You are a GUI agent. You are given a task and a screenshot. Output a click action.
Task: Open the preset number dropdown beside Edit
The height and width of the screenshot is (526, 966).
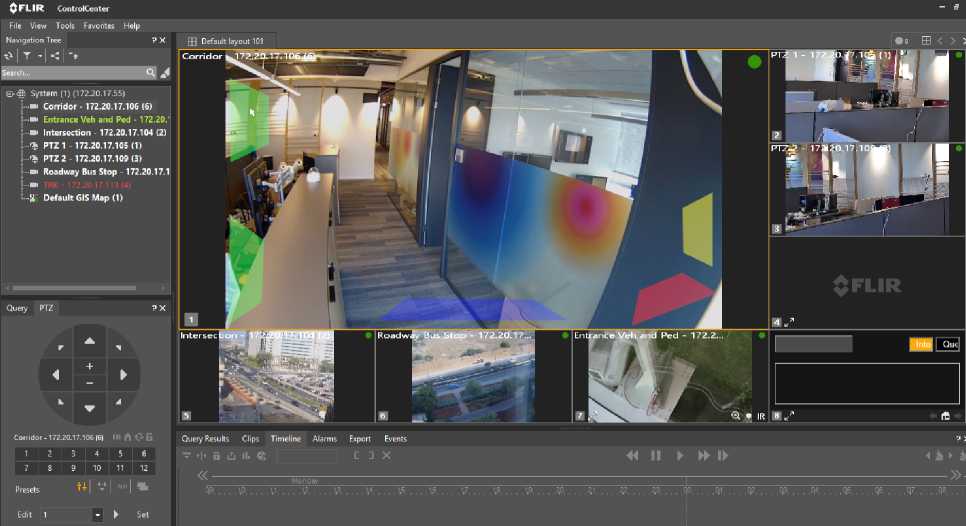(97, 515)
